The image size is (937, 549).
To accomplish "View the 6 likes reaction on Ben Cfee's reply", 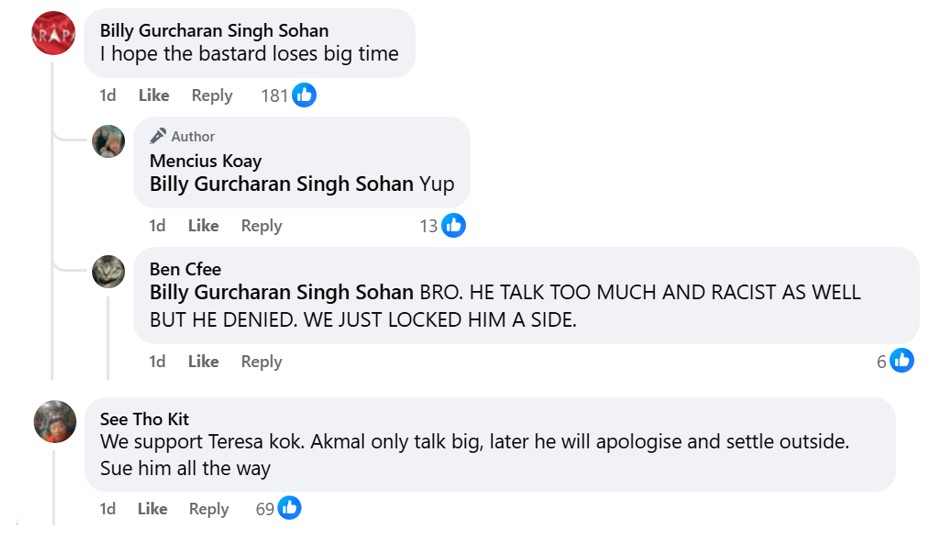I will point(901,361).
